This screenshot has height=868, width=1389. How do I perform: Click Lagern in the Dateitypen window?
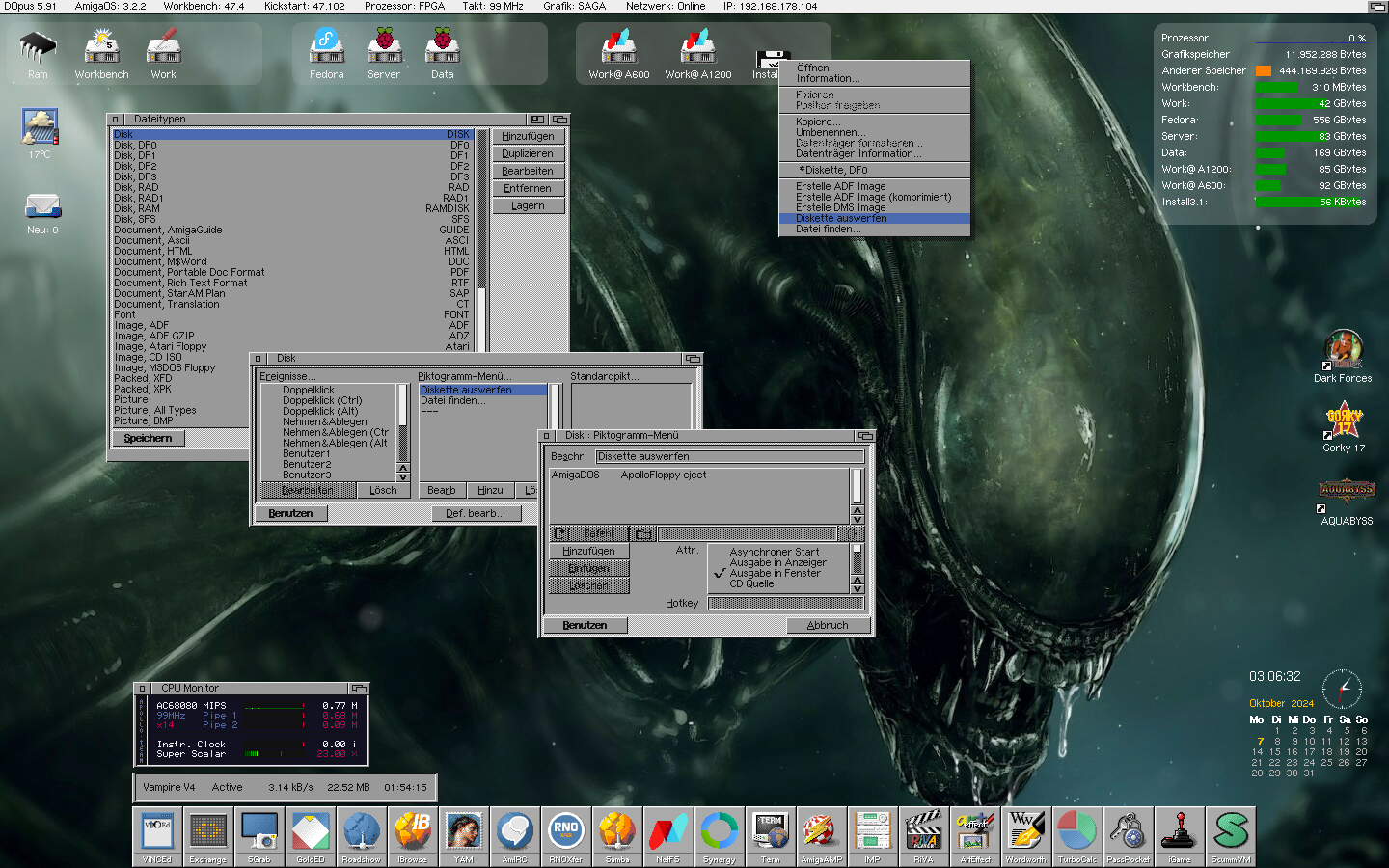528,206
